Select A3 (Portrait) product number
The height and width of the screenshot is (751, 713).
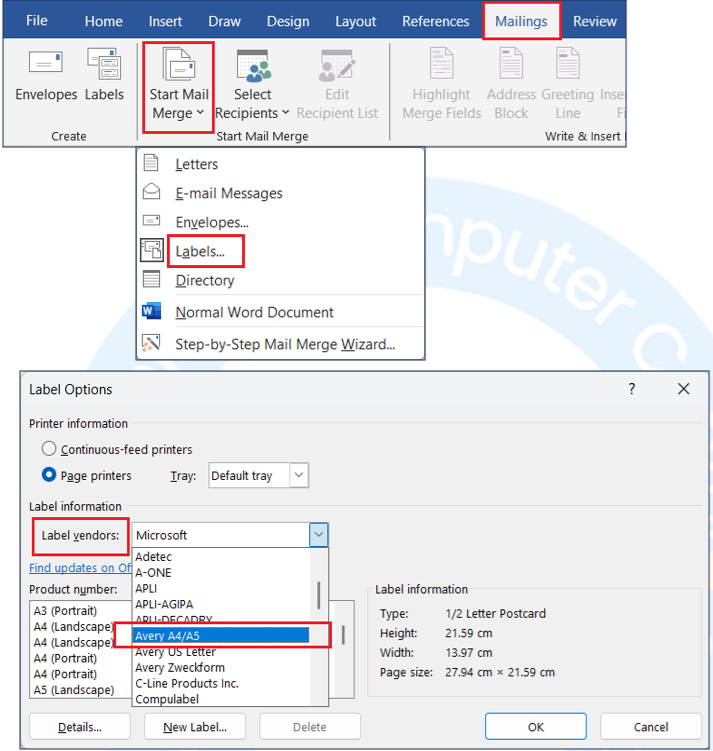pyautogui.click(x=65, y=611)
